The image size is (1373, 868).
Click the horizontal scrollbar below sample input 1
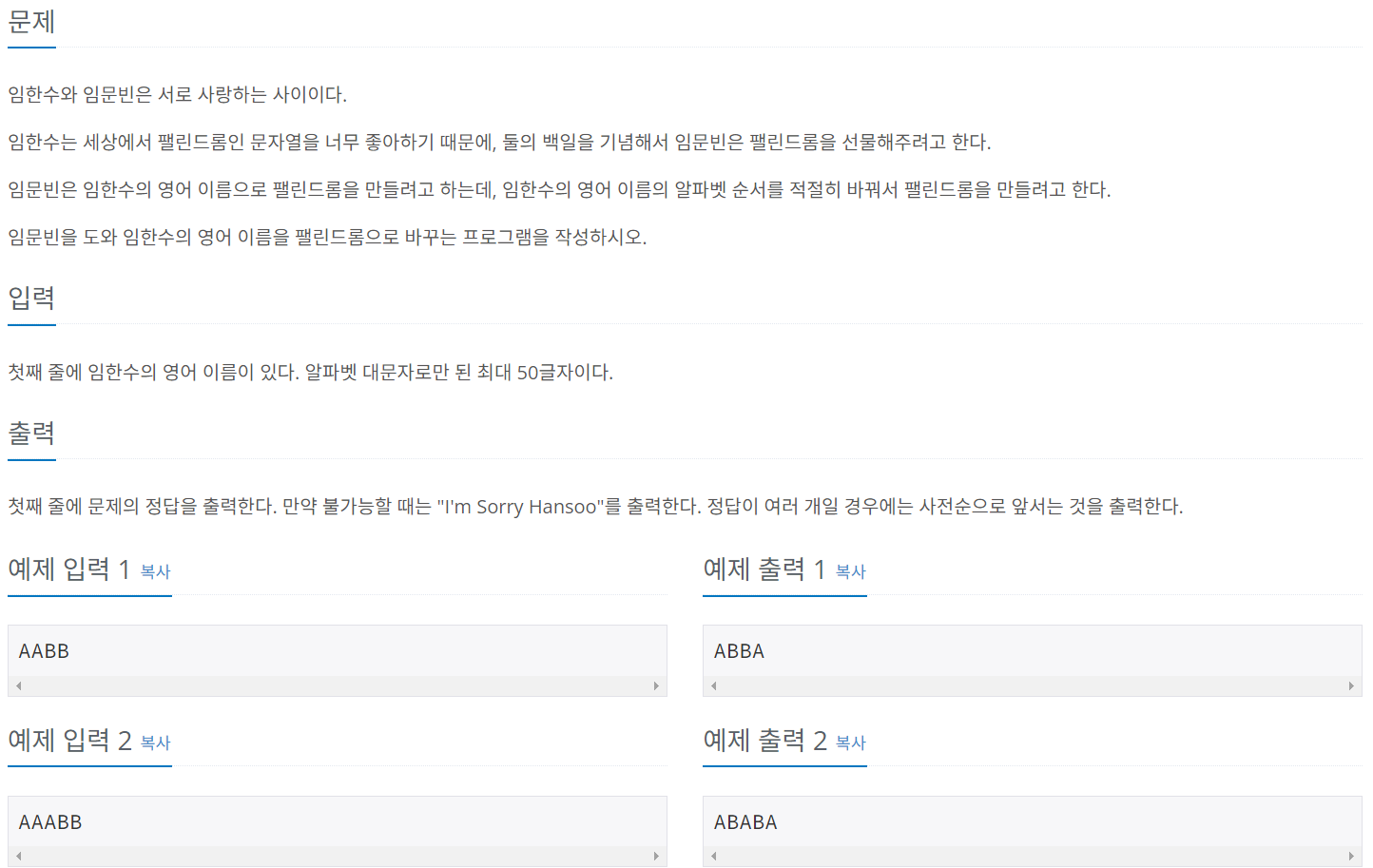[338, 685]
